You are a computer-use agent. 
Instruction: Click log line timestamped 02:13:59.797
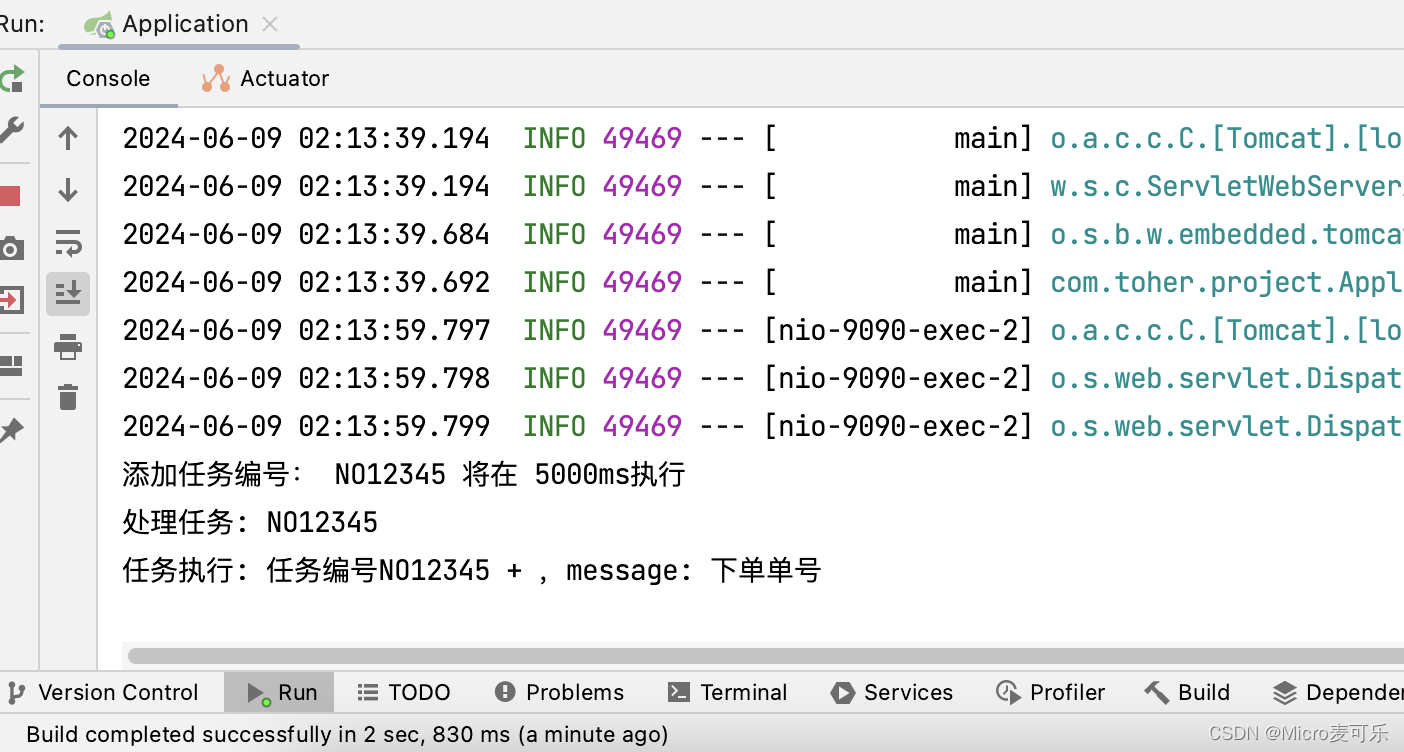pos(762,330)
